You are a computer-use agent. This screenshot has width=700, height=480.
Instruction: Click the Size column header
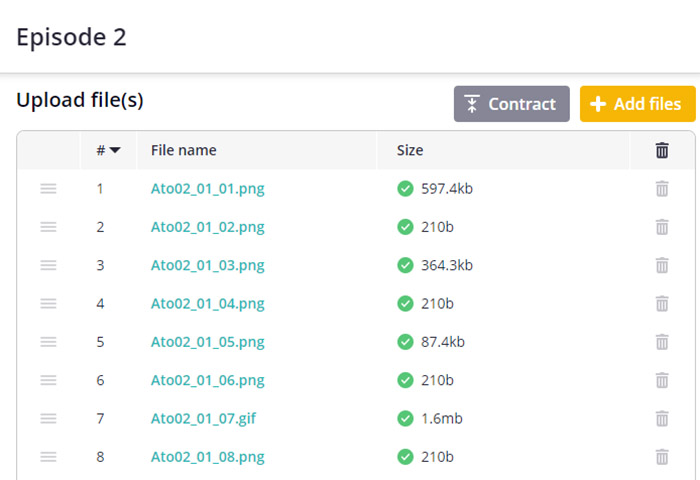[x=410, y=150]
